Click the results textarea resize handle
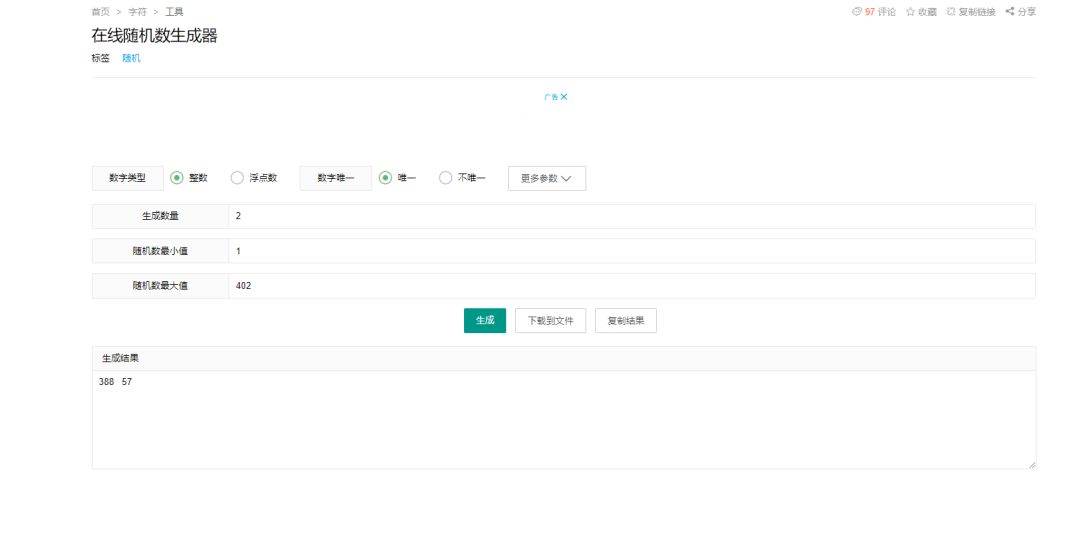 click(1031, 465)
